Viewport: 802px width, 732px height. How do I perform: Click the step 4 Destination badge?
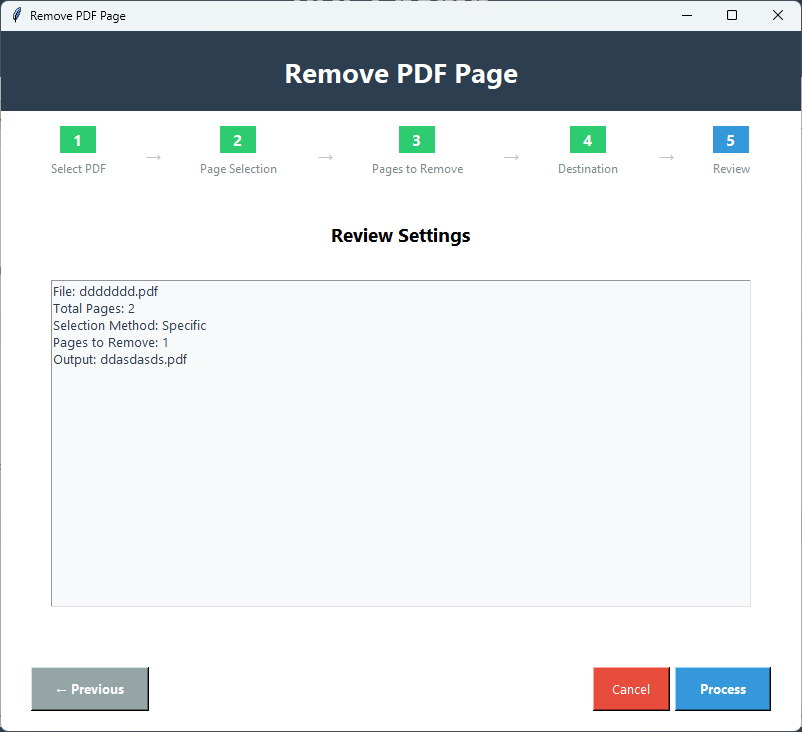coord(587,140)
